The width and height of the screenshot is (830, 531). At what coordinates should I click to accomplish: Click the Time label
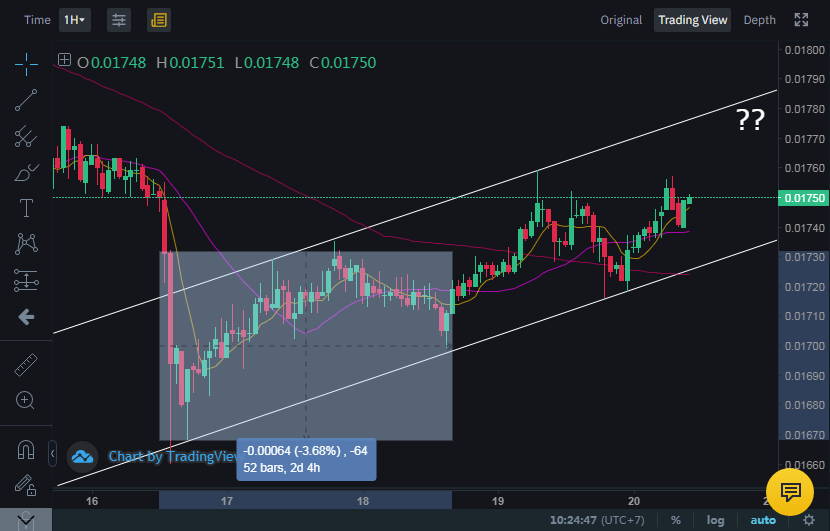[37, 20]
